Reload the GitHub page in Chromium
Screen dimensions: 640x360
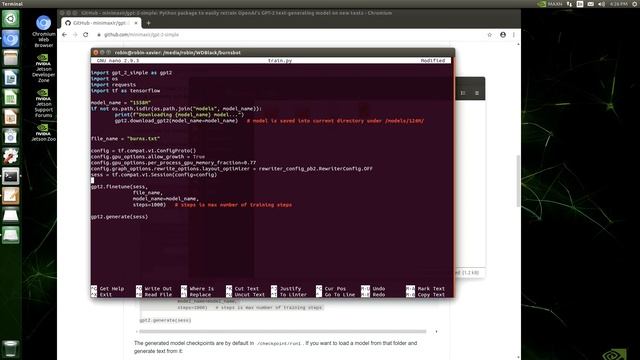(x=85, y=35)
